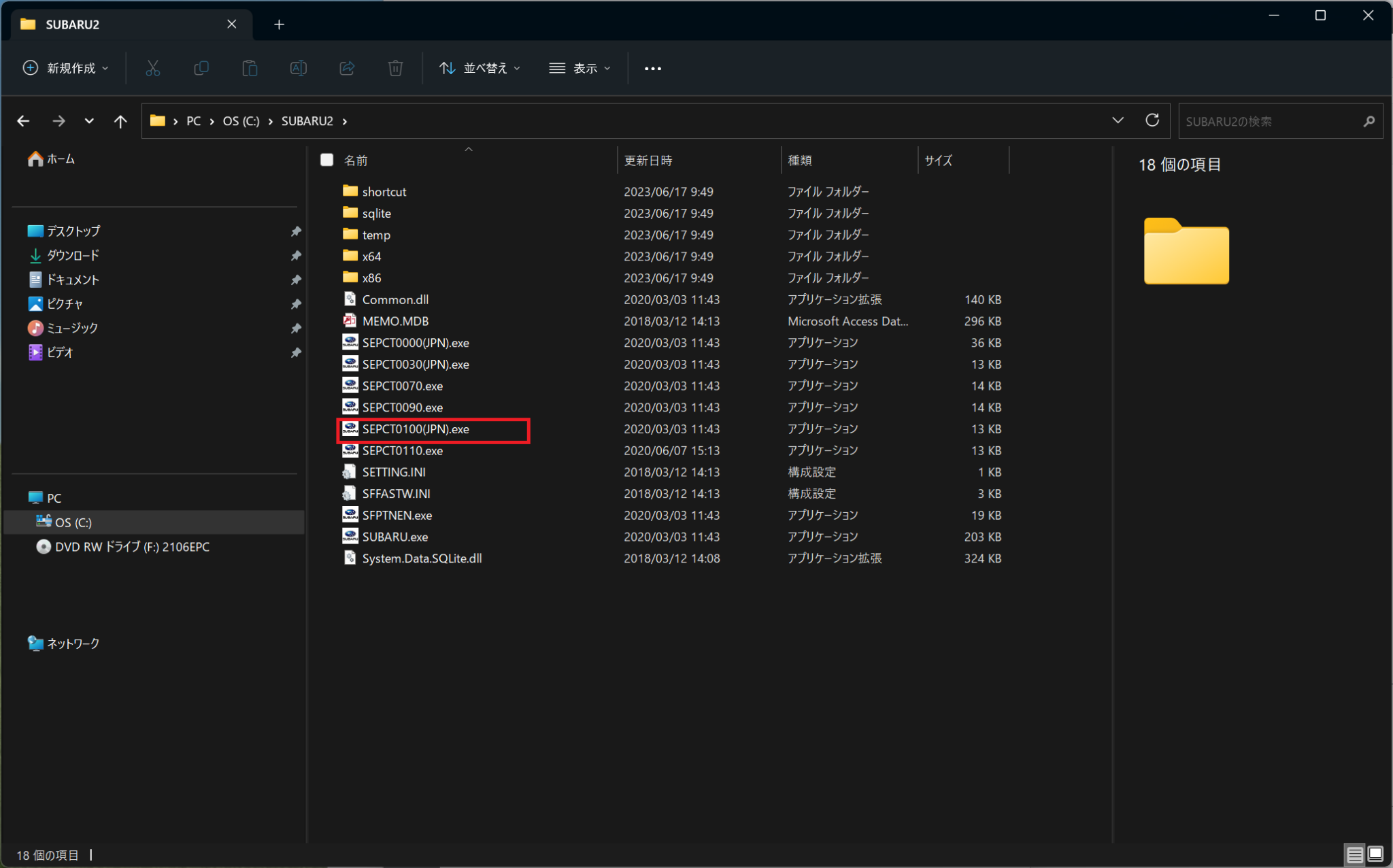
Task: Open the 新規作成 dropdown
Action: [x=66, y=68]
